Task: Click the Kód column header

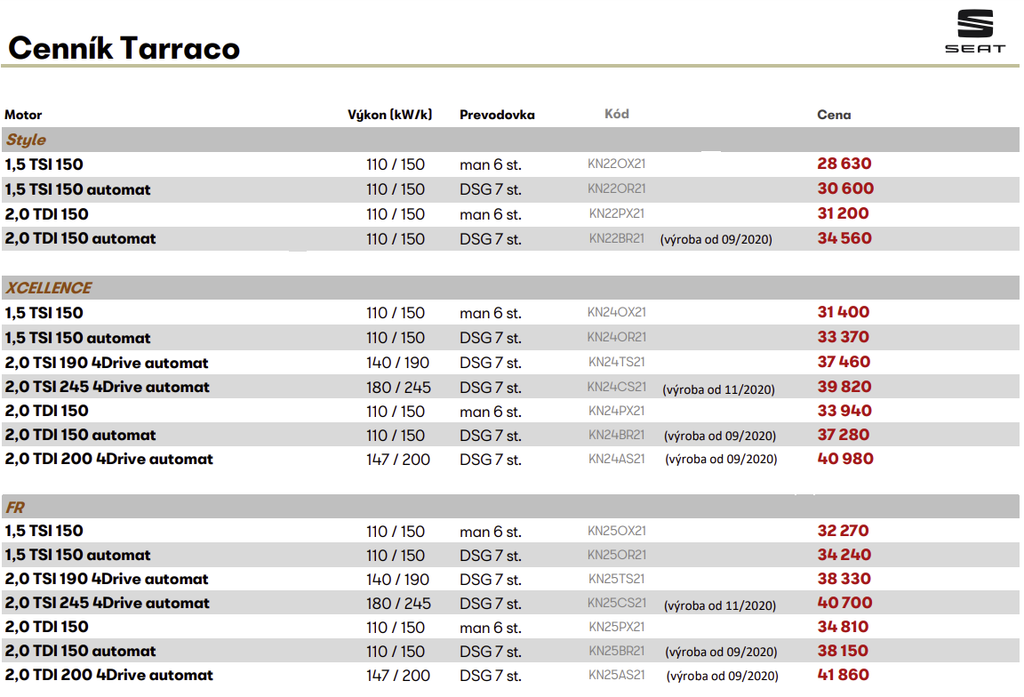Action: point(617,114)
